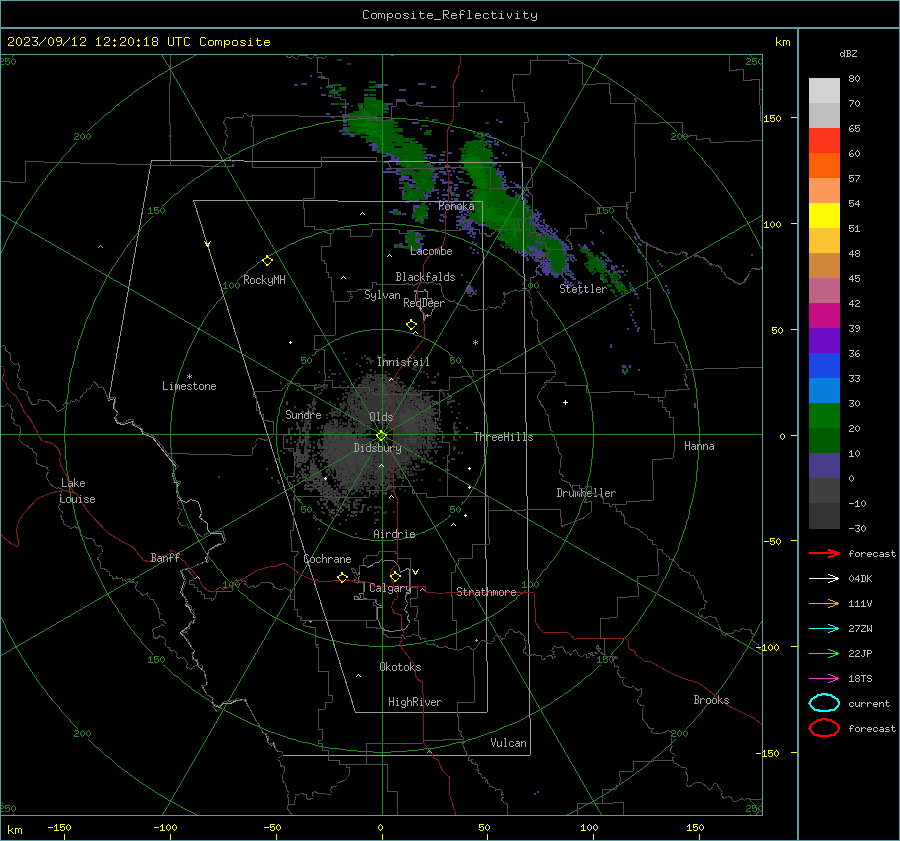Click the Didsbury city label
The height and width of the screenshot is (841, 900).
(377, 448)
